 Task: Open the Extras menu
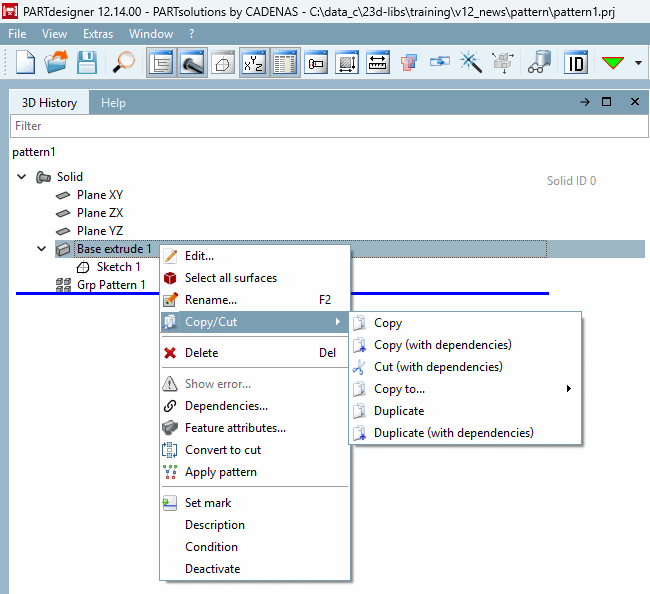click(98, 34)
